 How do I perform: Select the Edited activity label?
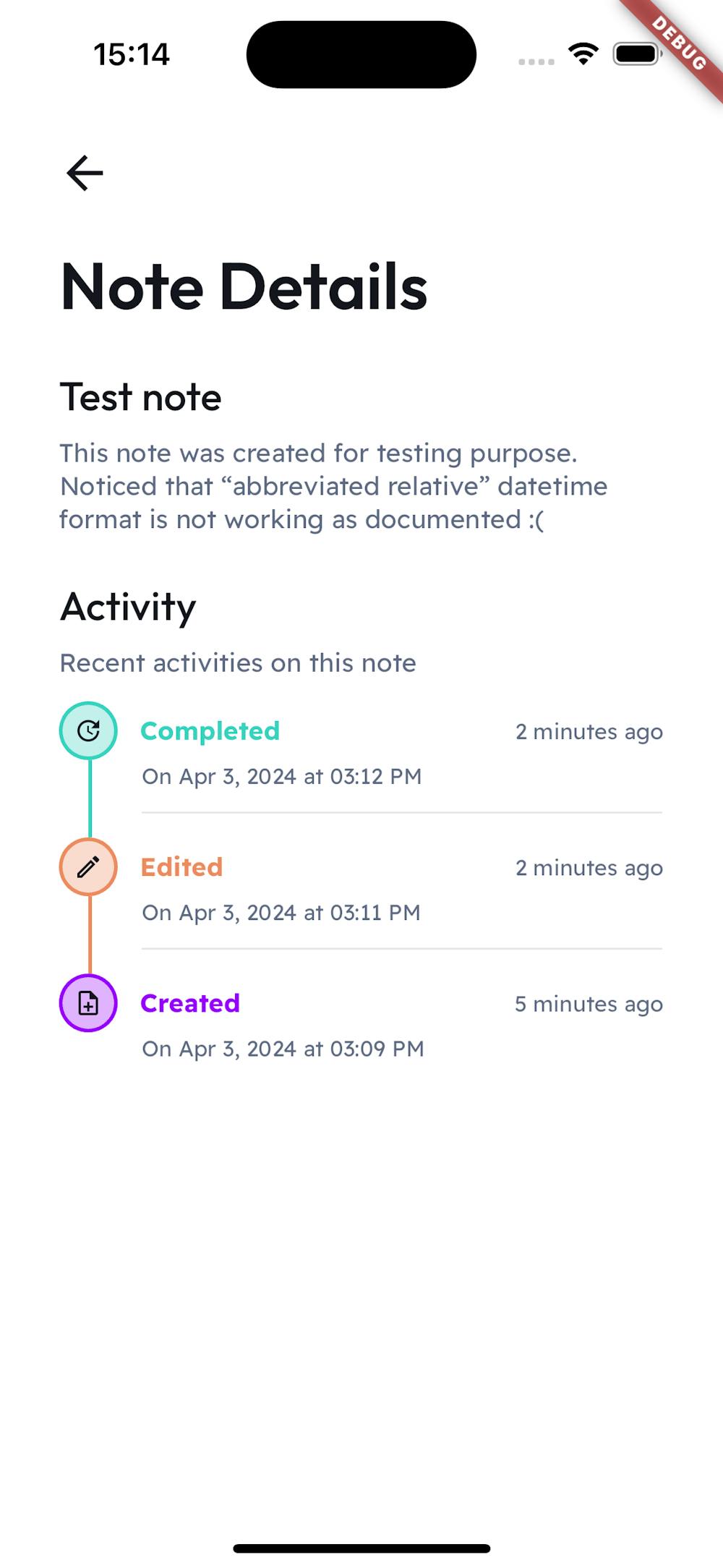pos(181,867)
